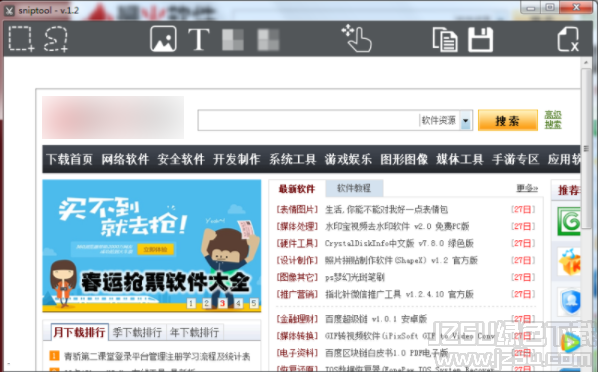Open the 开发制作 nav item
Image resolution: width=598 pixels, height=372 pixels.
[x=237, y=159]
